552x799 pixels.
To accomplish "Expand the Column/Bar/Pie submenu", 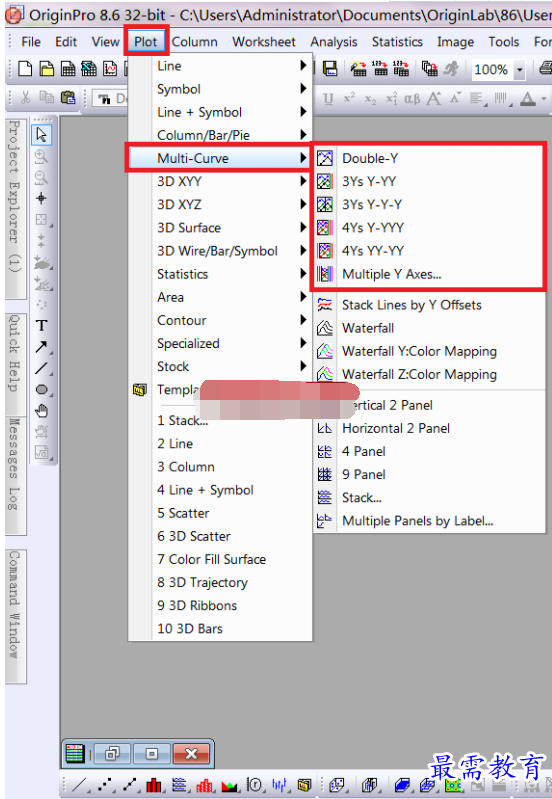I will pos(220,135).
